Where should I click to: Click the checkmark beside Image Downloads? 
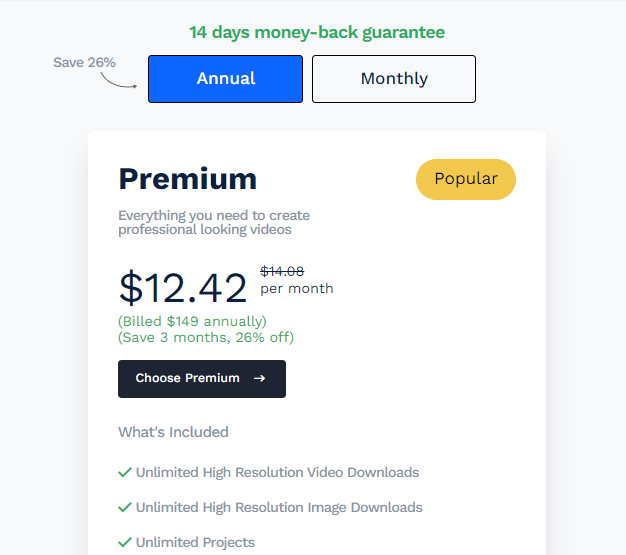125,507
